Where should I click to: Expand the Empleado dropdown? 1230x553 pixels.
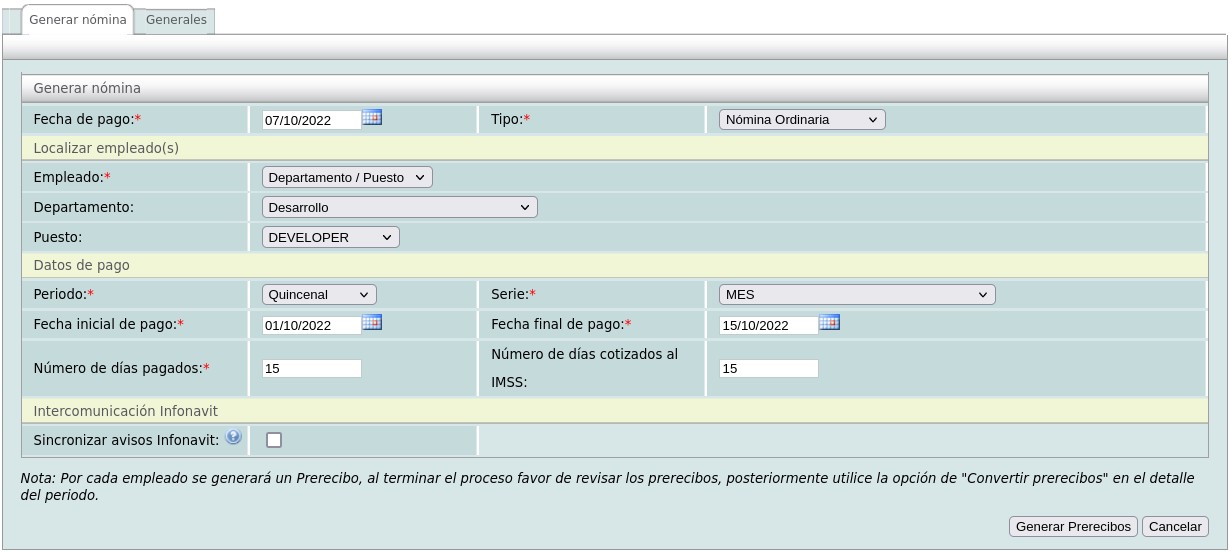point(346,177)
